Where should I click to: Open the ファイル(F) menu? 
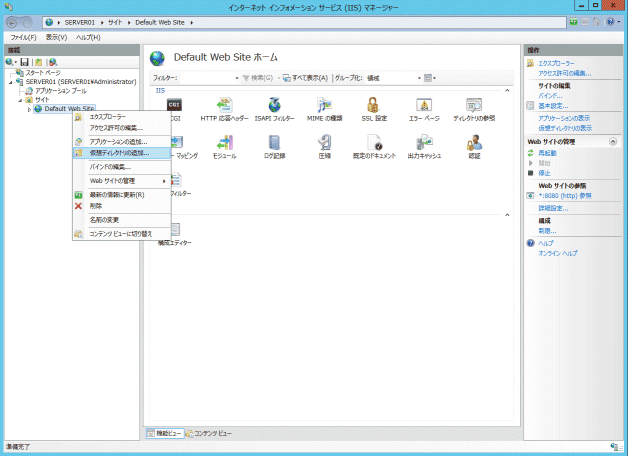[23, 37]
